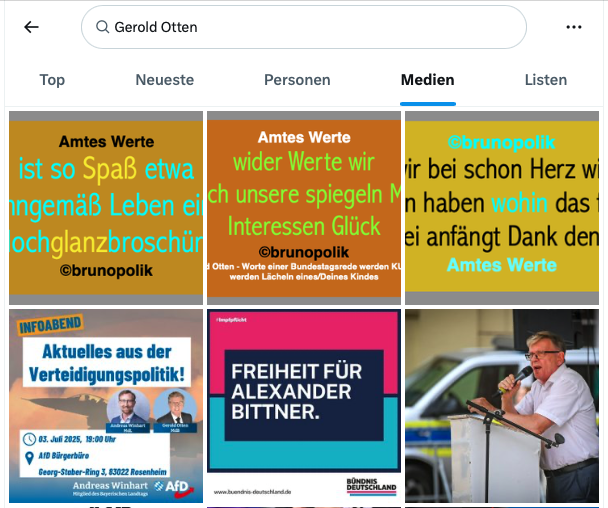608x508 pixels.
Task: Open the yellow 'bei schon Herz' image
Action: (x=502, y=208)
